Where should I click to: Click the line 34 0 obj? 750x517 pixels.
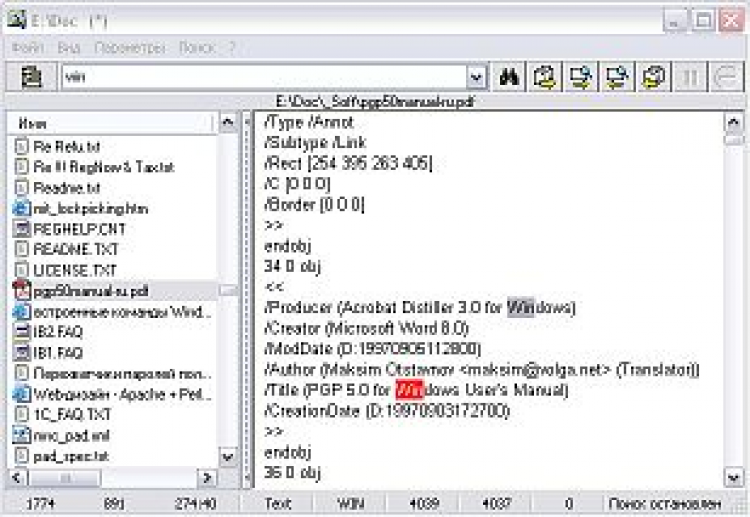click(x=292, y=266)
